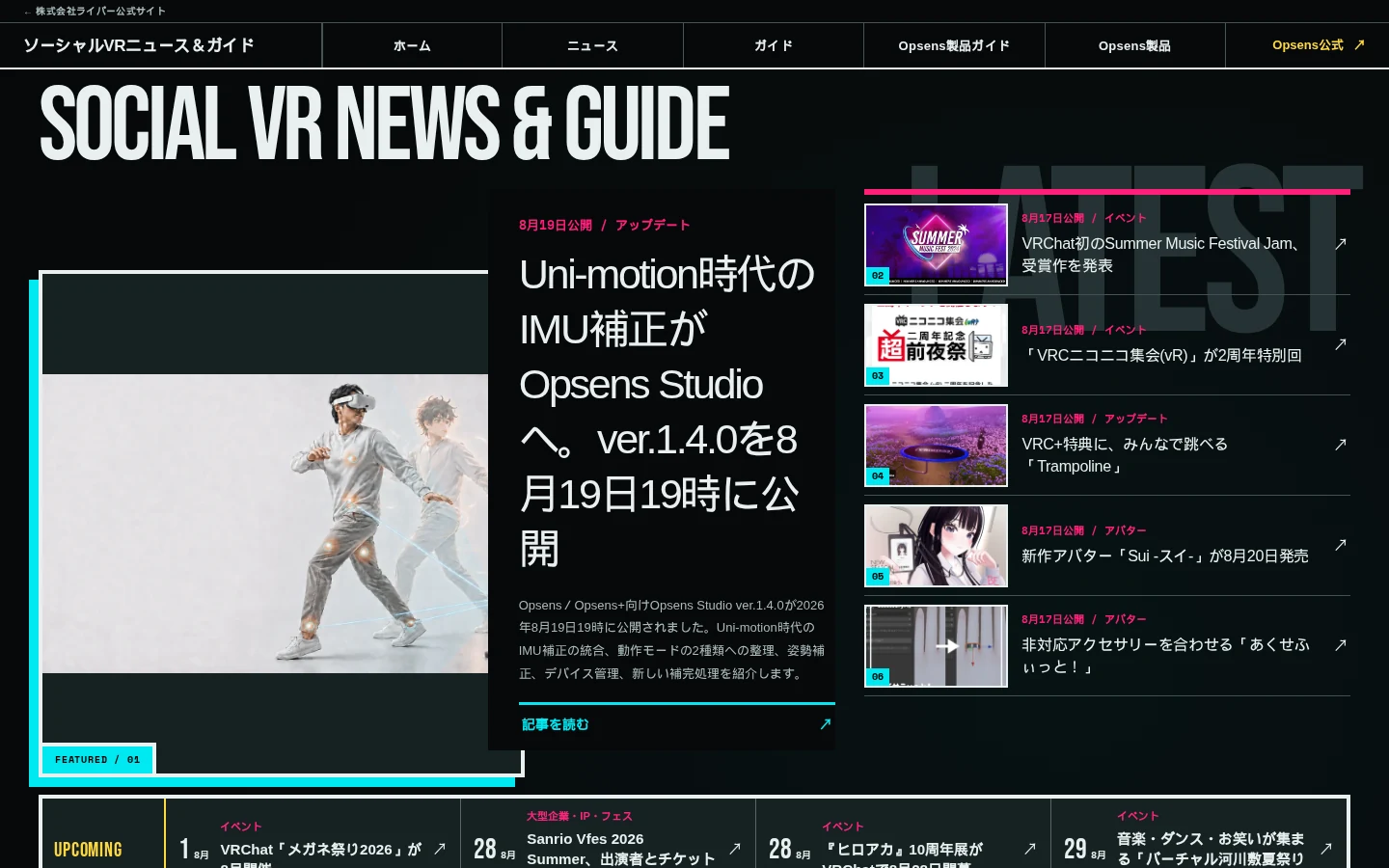
Task: Open the ガイド nav item
Action: click(x=774, y=45)
